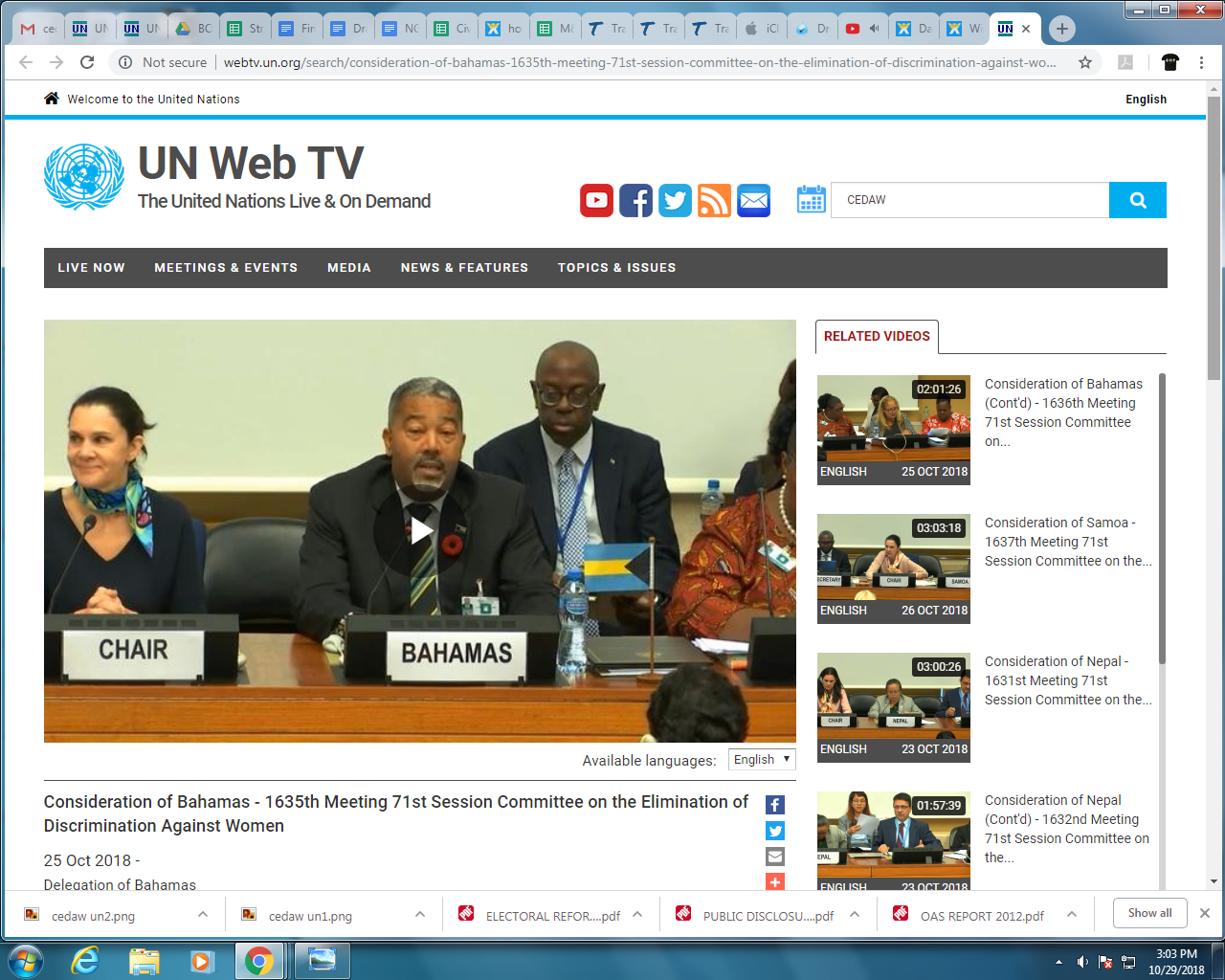The image size is (1225, 980).
Task: Click the blue email envelope icon in header
Action: (753, 200)
